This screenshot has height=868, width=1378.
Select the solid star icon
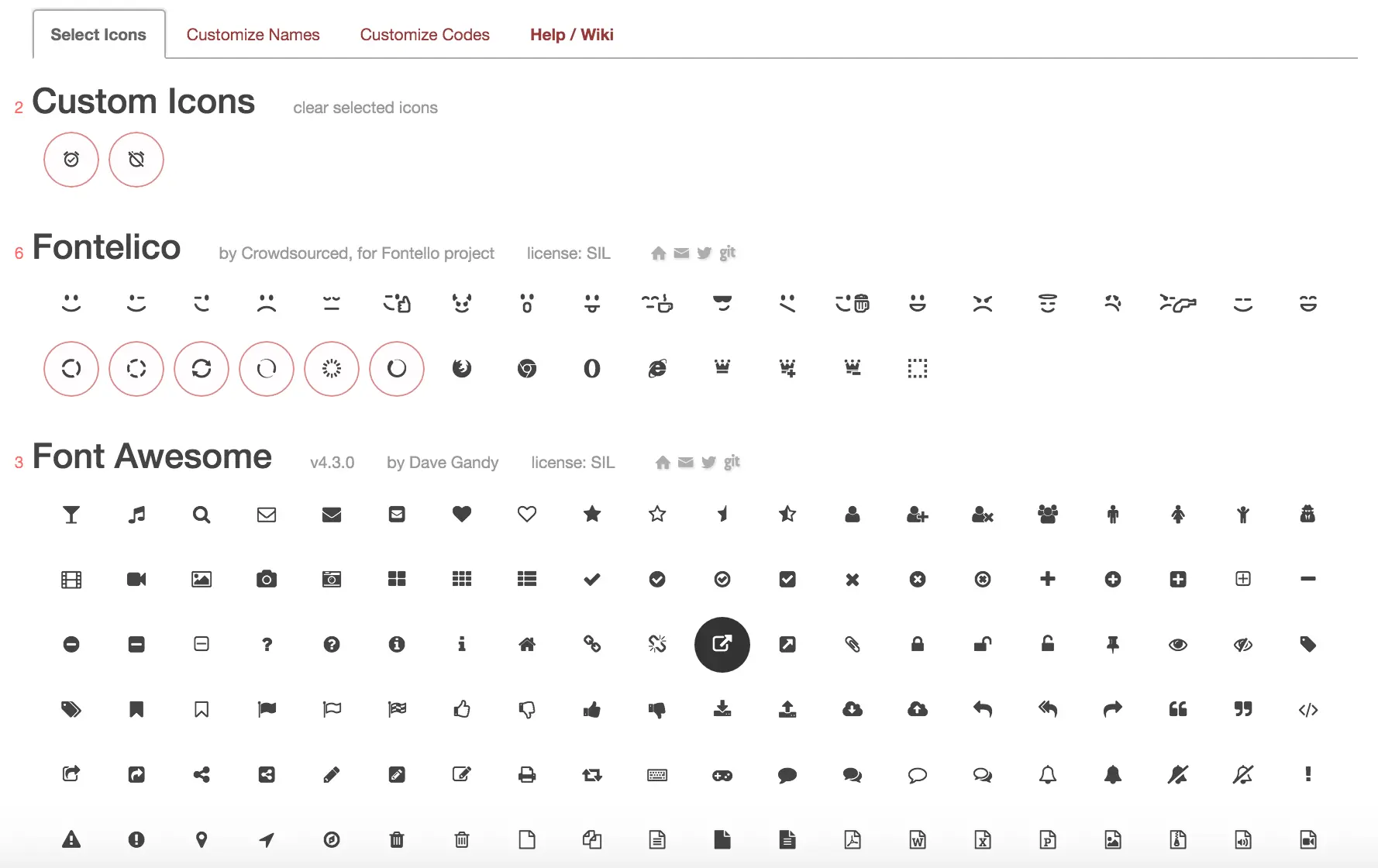(x=592, y=515)
